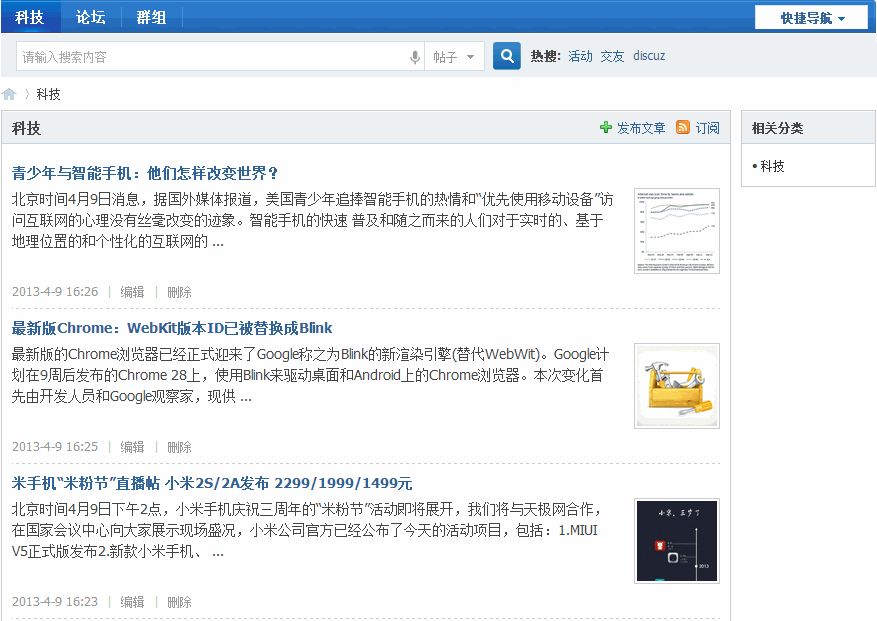Switch to the 群组 tab
Screen dimensions: 877x621
coord(151,17)
